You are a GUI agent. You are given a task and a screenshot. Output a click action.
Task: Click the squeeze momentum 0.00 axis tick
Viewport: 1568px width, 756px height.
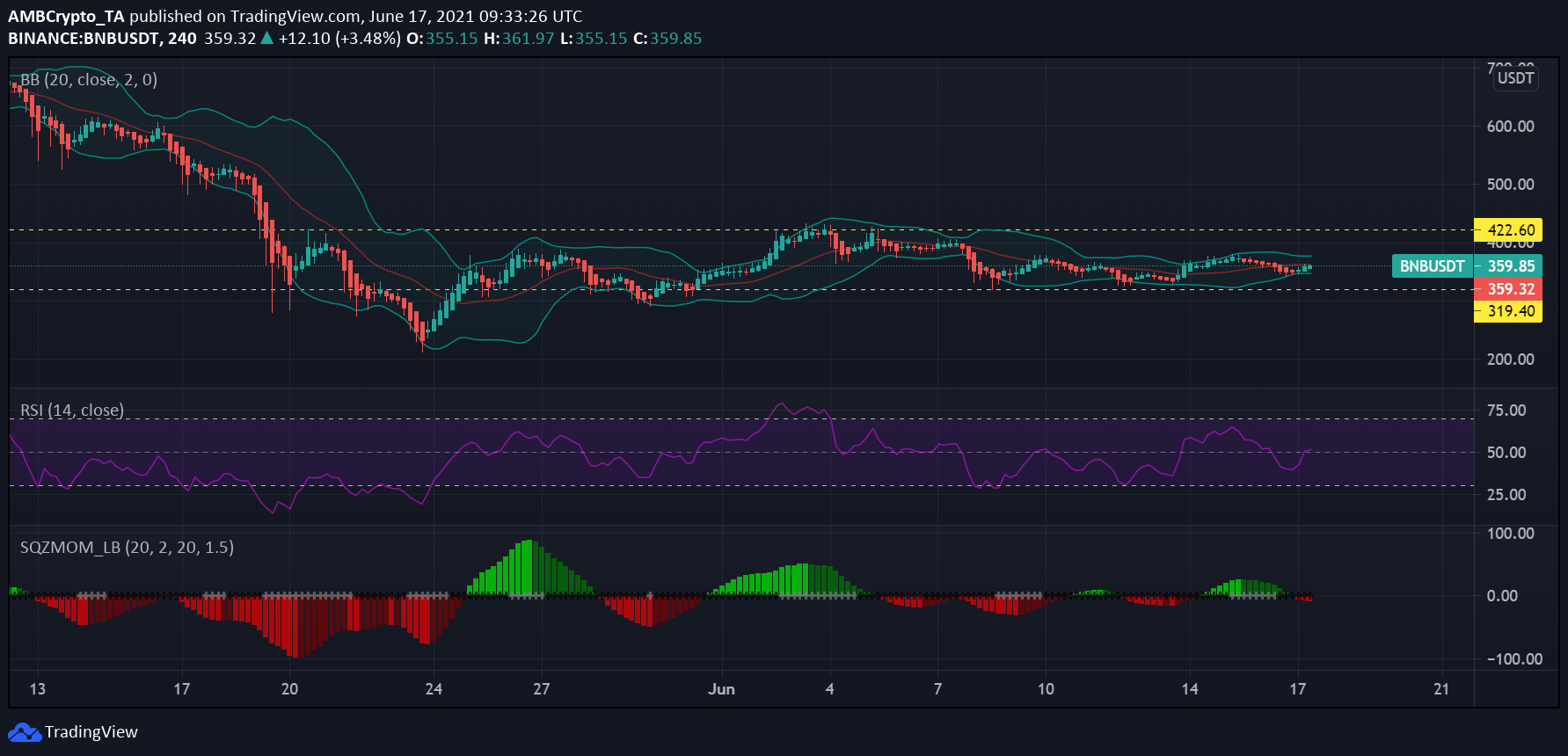tap(1502, 596)
